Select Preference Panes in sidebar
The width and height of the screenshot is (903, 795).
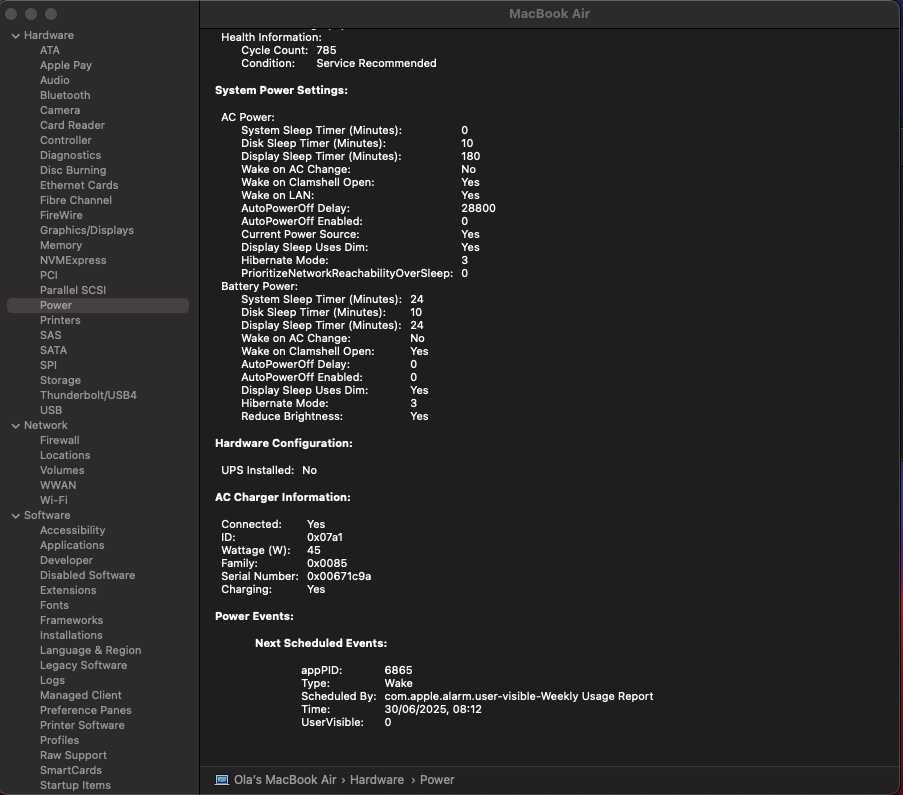86,710
